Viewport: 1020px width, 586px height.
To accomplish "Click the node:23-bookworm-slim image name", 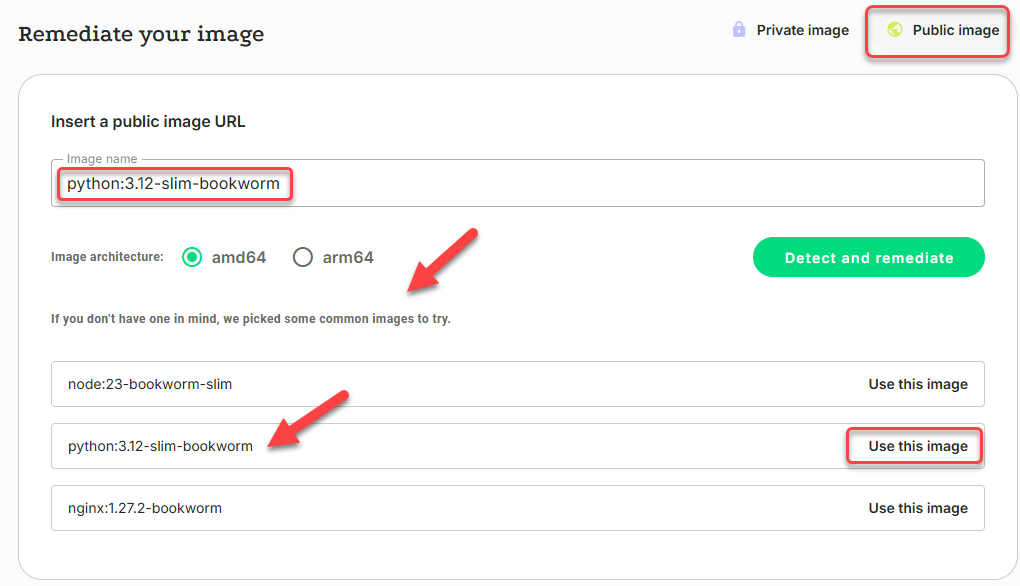I will [x=150, y=384].
